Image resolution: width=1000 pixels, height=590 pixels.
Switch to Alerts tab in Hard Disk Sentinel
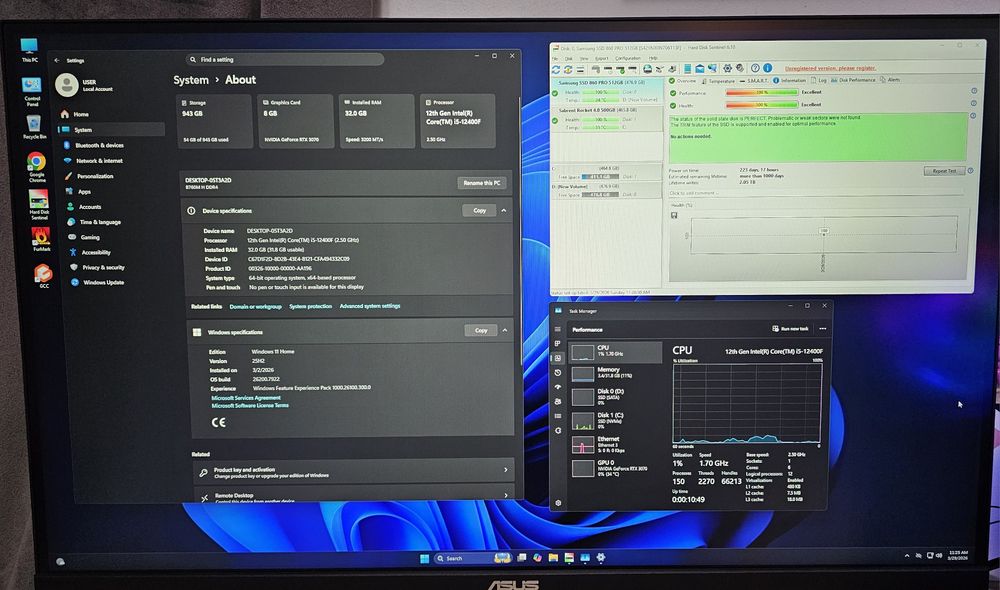[890, 80]
